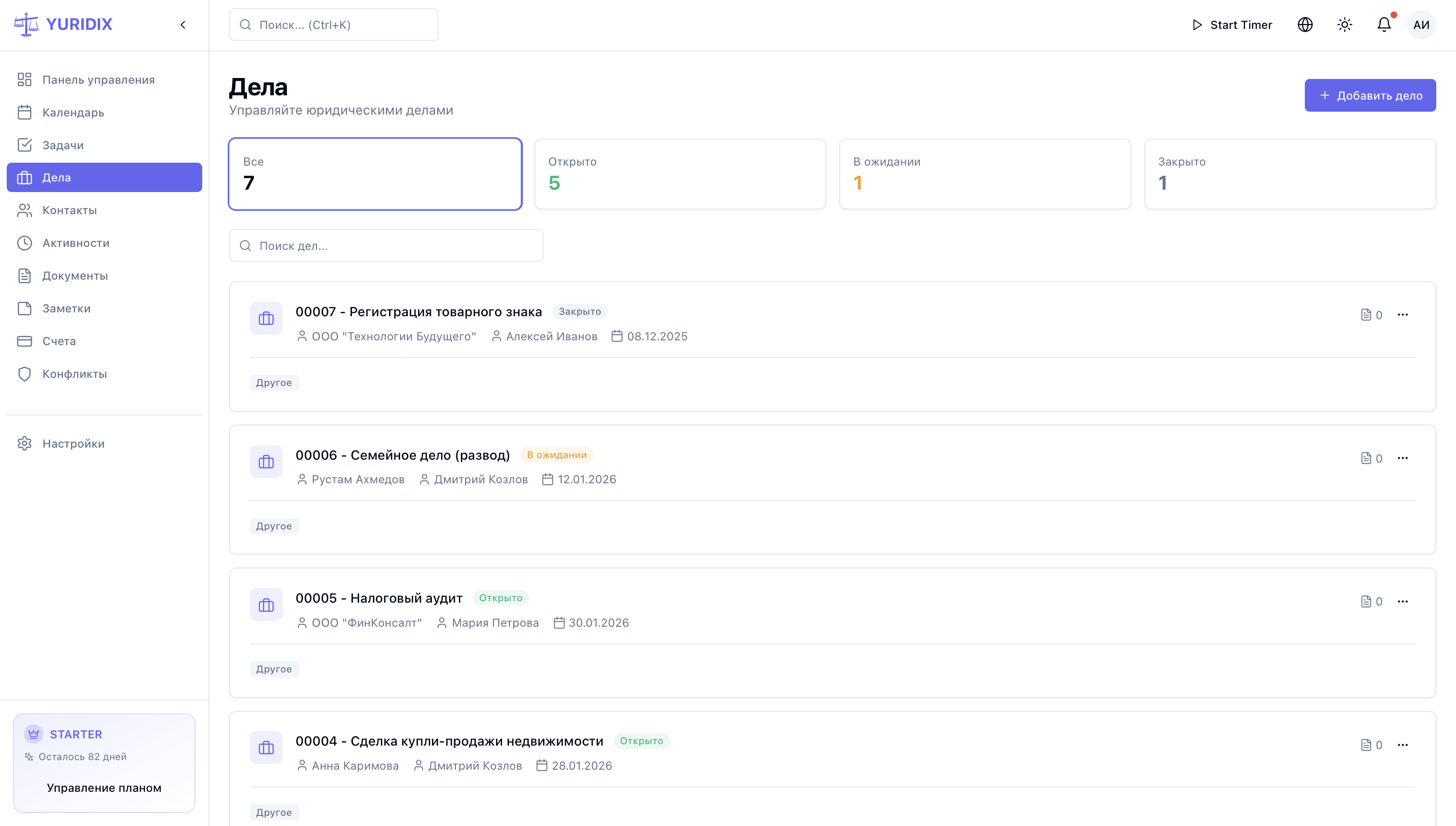Open Настройки from the sidebar

point(73,443)
